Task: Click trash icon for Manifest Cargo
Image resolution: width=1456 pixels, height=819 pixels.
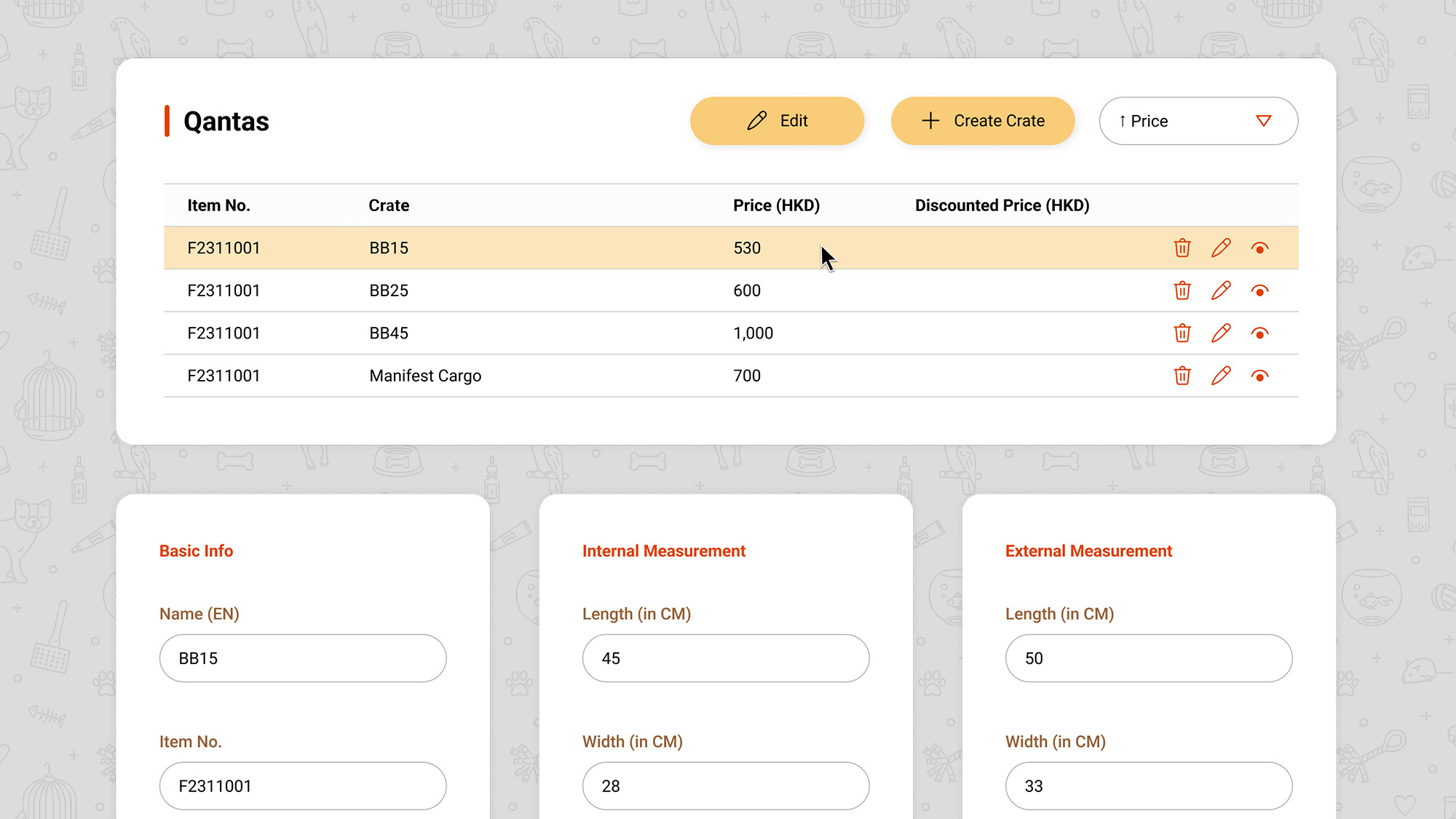Action: pyautogui.click(x=1182, y=376)
